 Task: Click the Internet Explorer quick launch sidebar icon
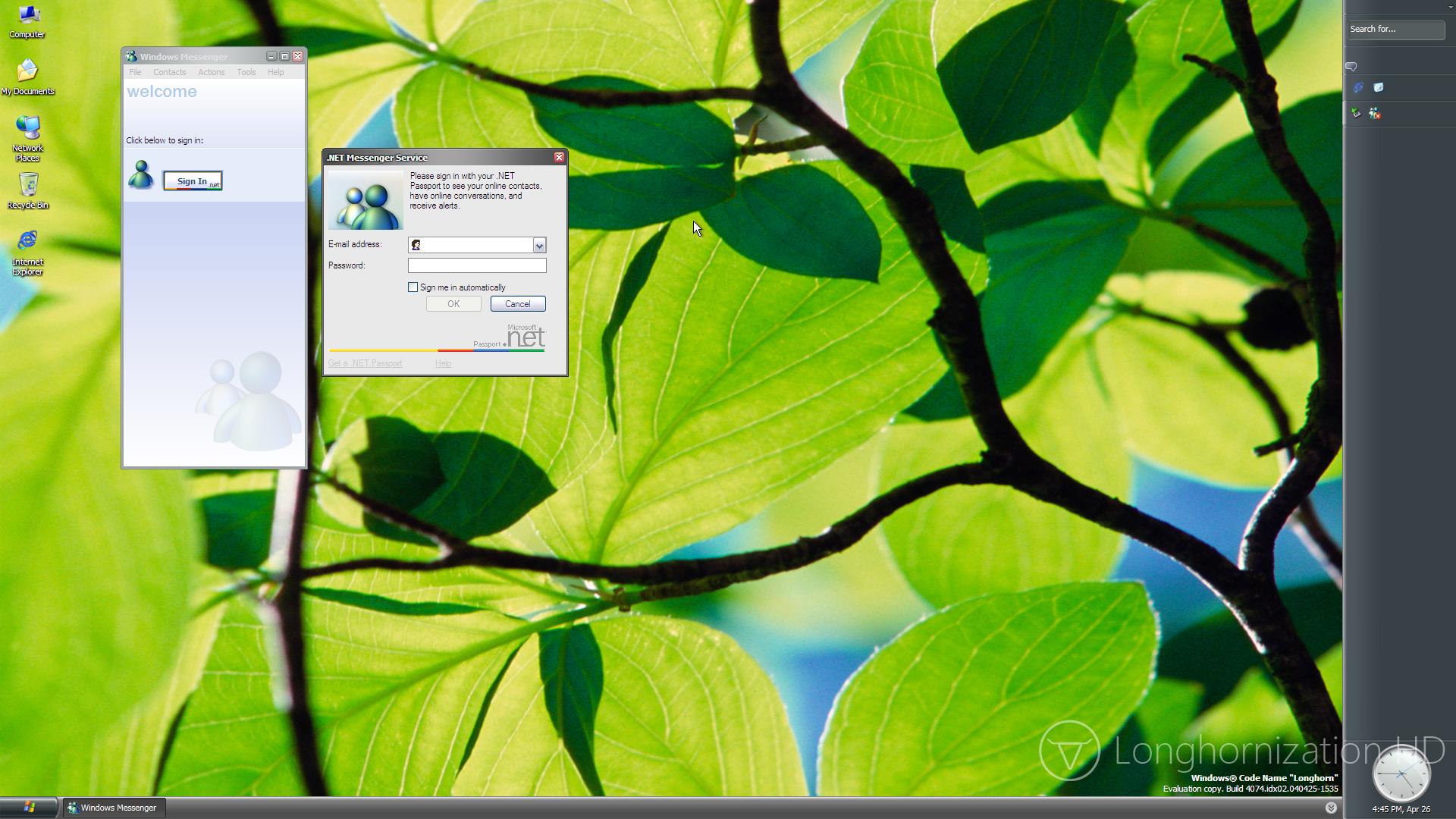[1358, 88]
